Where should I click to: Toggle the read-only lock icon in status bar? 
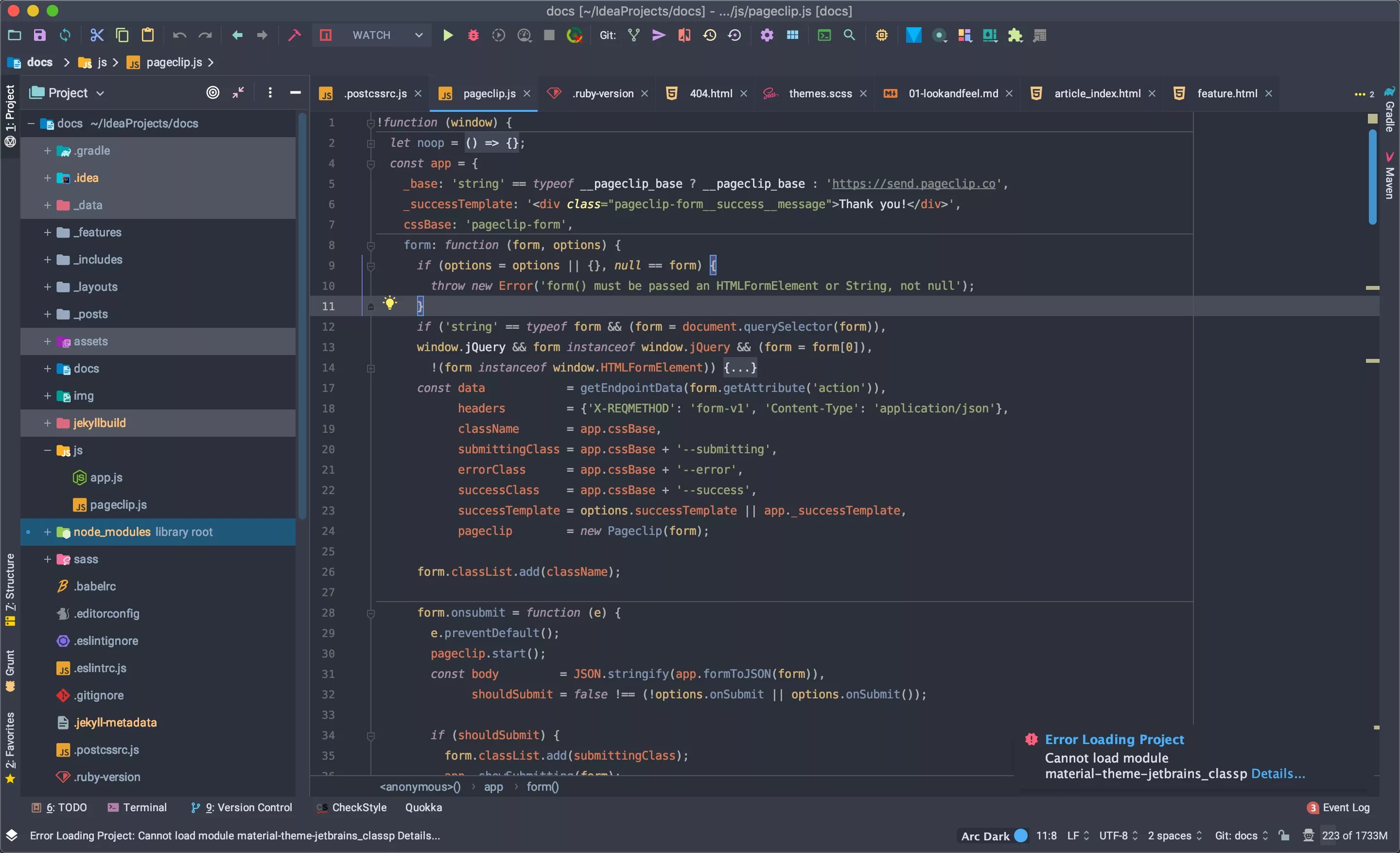[x=1283, y=835]
